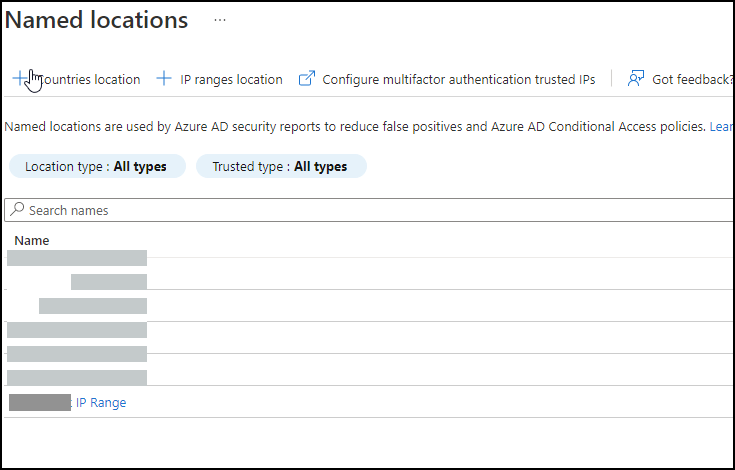Screen dimensions: 735x470
Task: Click the magnifier icon in the search box
Action: [17, 210]
